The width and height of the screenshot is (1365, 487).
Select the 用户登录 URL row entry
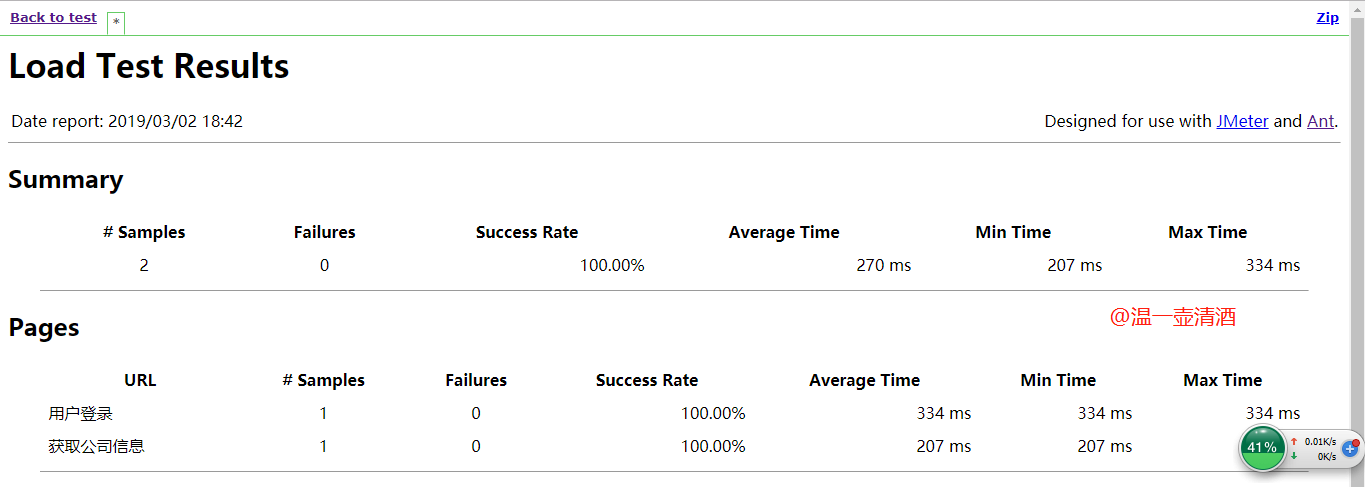pos(80,413)
